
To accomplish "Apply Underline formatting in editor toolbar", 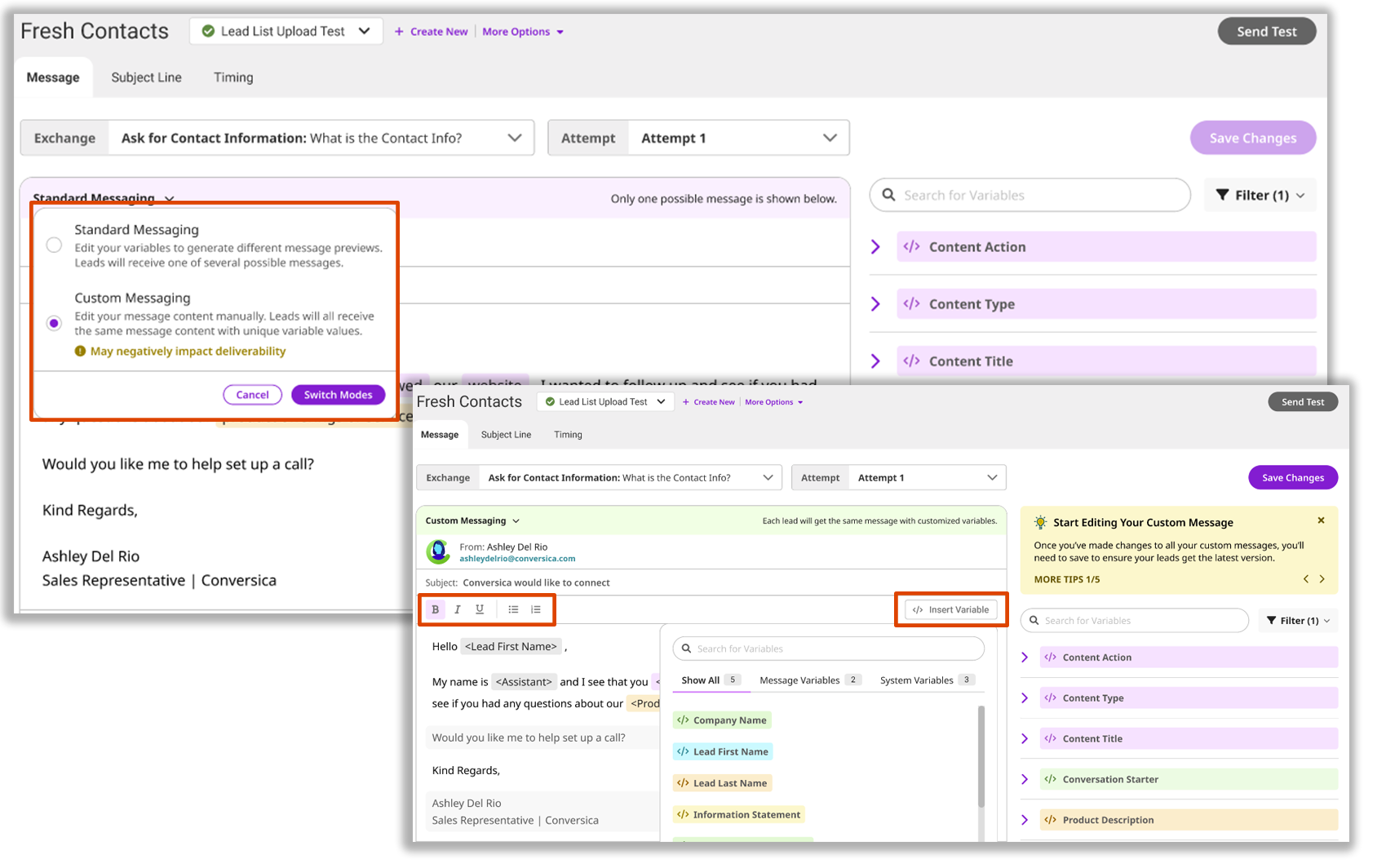I will click(x=480, y=609).
